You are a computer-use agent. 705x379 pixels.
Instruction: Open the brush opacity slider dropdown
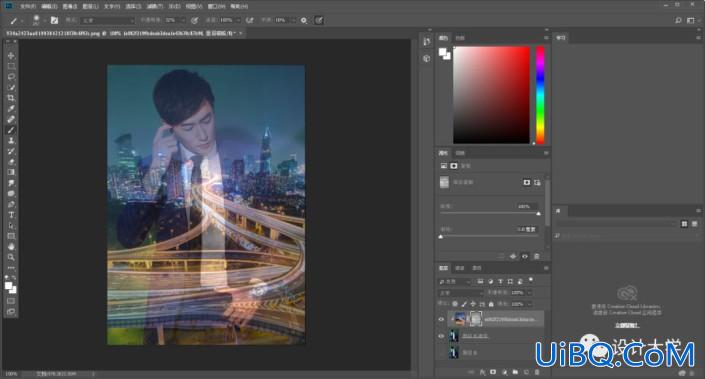point(183,20)
